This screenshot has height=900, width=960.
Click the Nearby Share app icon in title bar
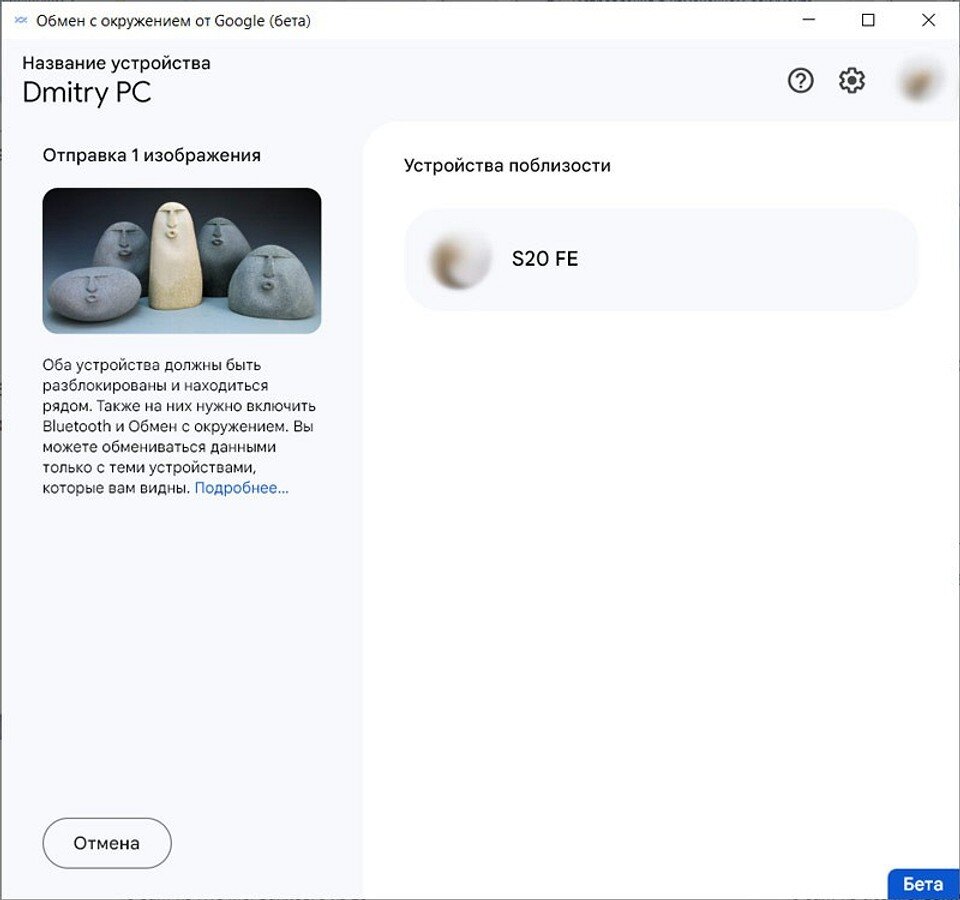coord(21,20)
